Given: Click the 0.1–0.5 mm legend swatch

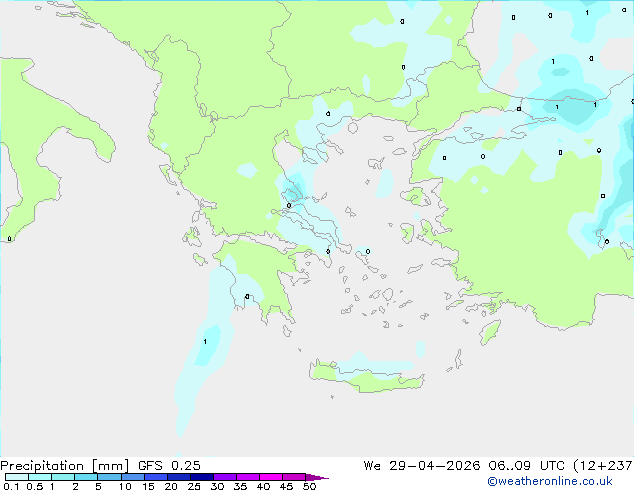Looking at the screenshot, I should click(17, 477).
